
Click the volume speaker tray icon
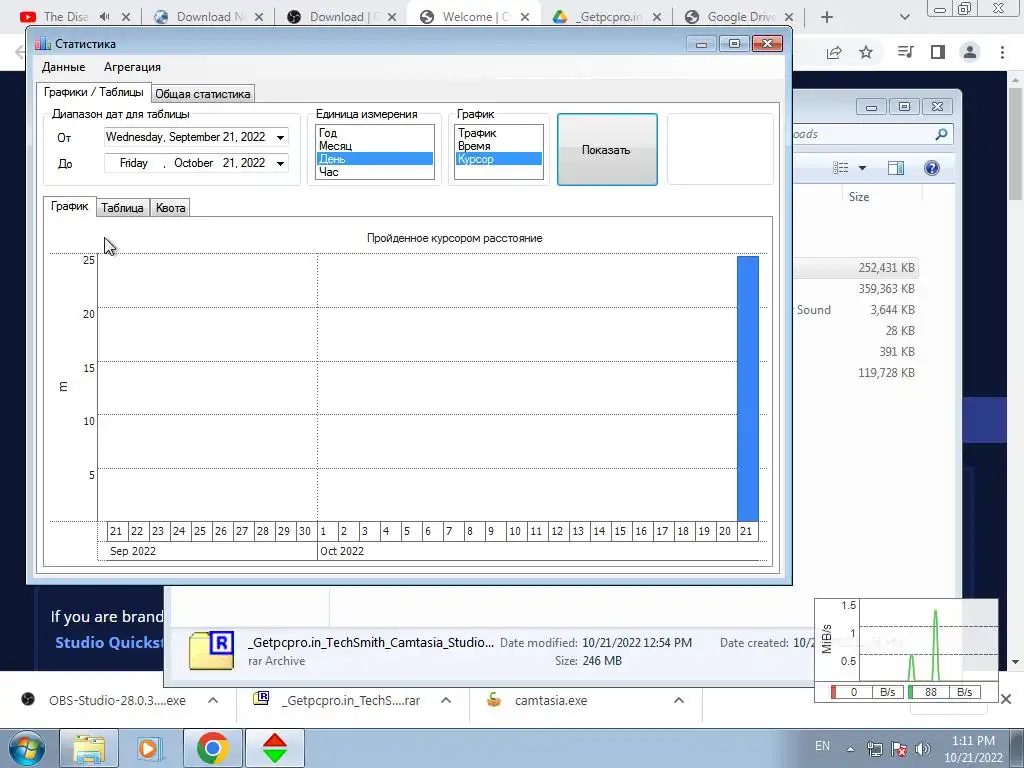coord(923,749)
